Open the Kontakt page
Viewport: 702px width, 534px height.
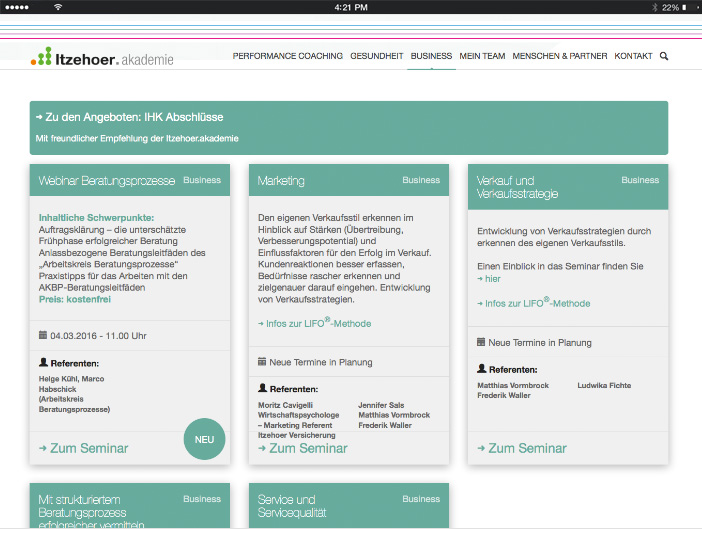click(633, 57)
